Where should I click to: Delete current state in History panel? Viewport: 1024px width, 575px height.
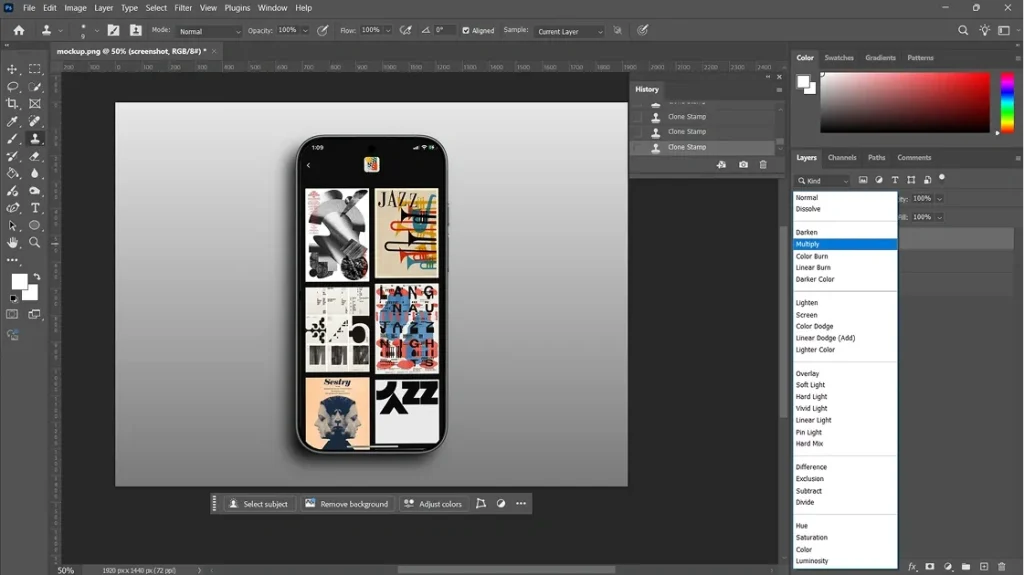pyautogui.click(x=763, y=165)
